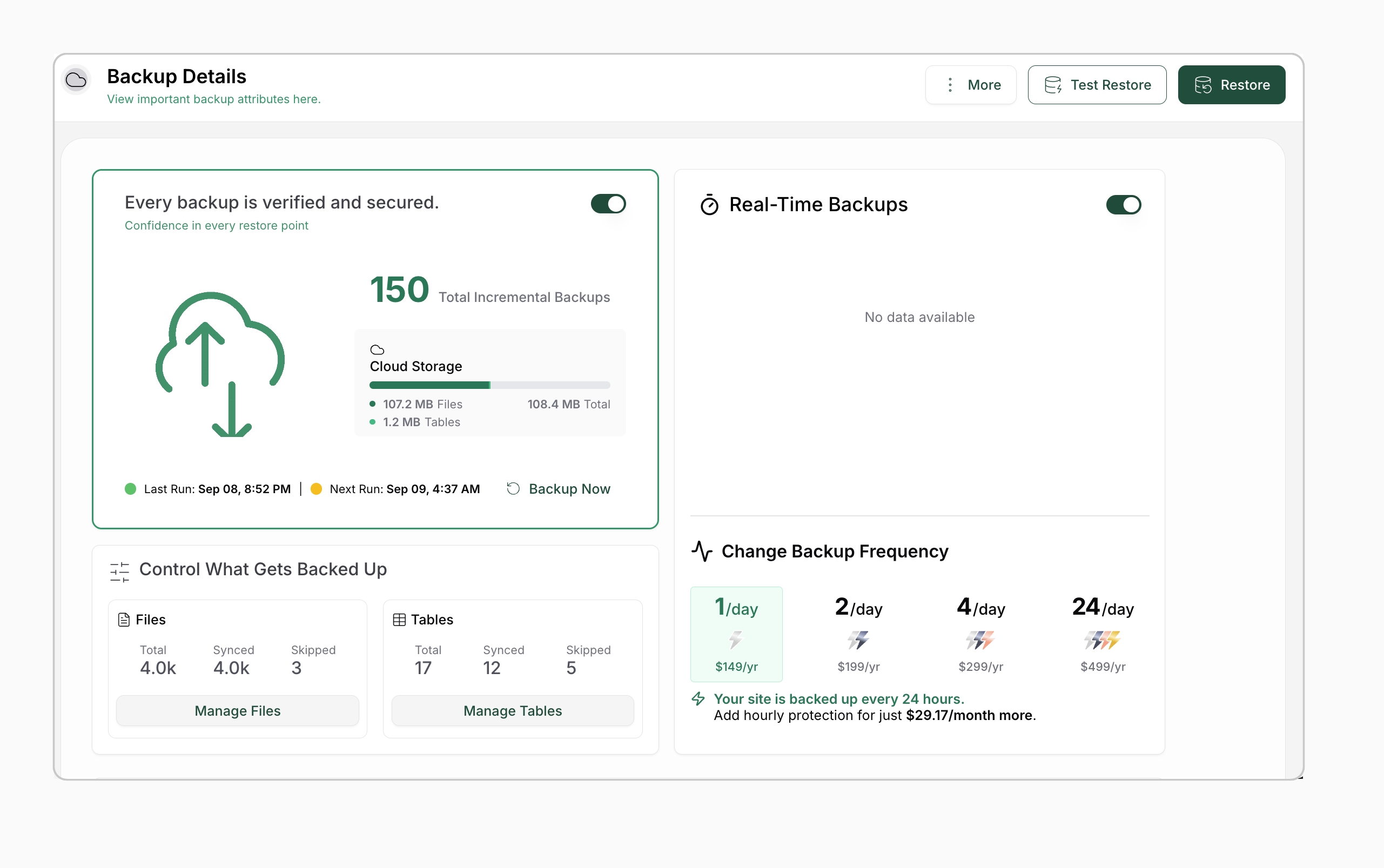
Task: Click 'Confidence in every restore point' subtitle
Action: (x=217, y=226)
